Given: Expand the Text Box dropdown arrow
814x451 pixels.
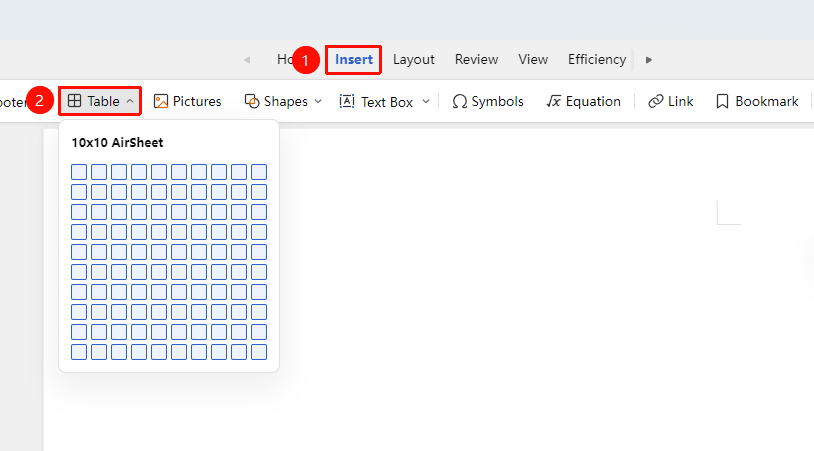Looking at the screenshot, I should [426, 101].
